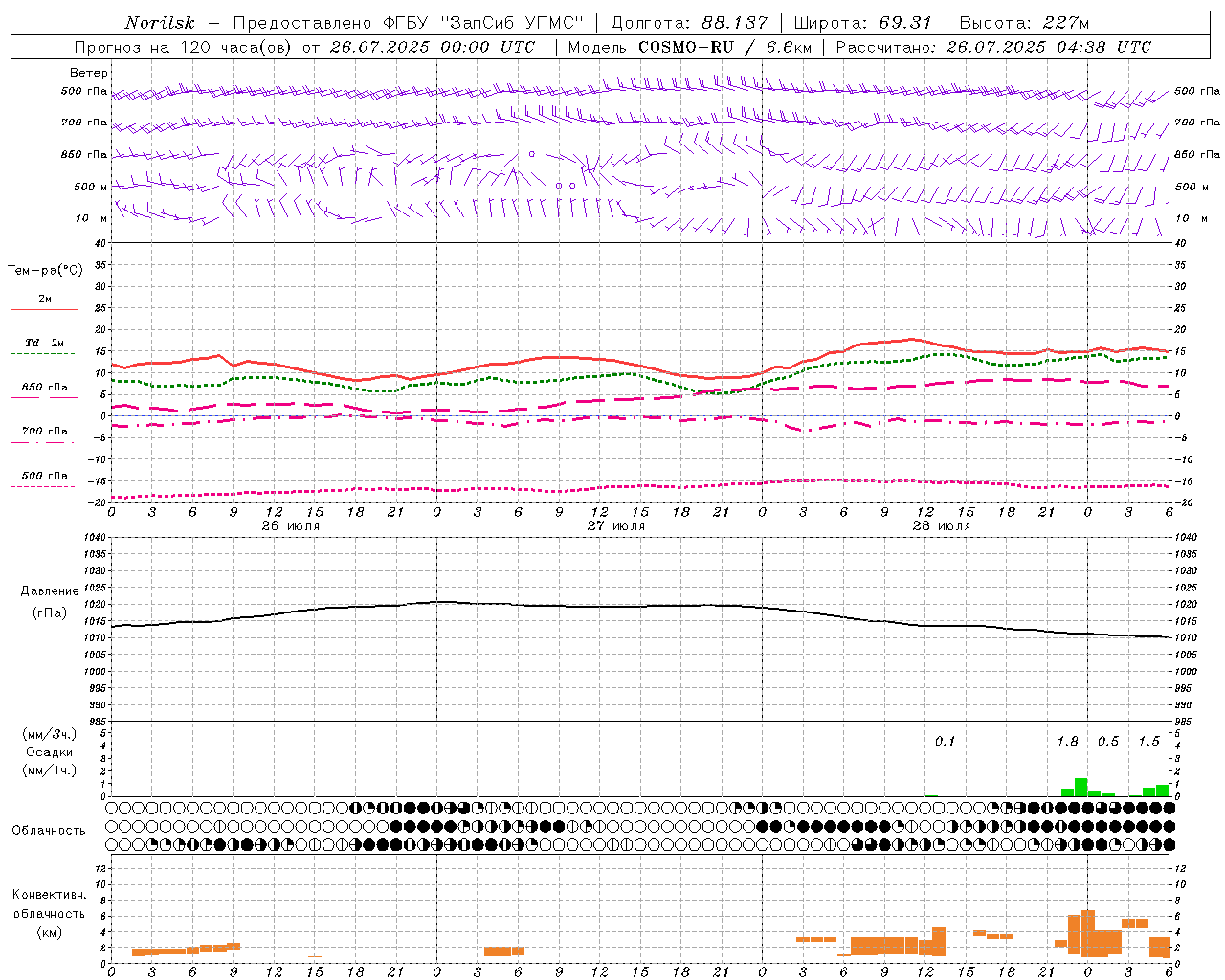Click the 'Td 2м' dew point legend entry
Image resolution: width=1225 pixels, height=980 pixels.
click(44, 343)
